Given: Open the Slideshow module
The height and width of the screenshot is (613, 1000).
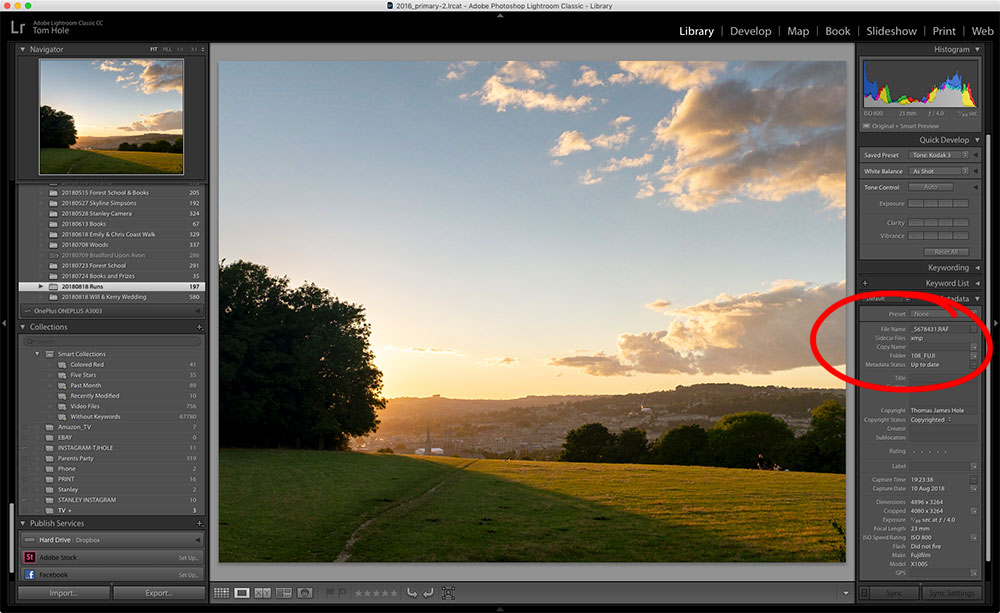Looking at the screenshot, I should (891, 31).
